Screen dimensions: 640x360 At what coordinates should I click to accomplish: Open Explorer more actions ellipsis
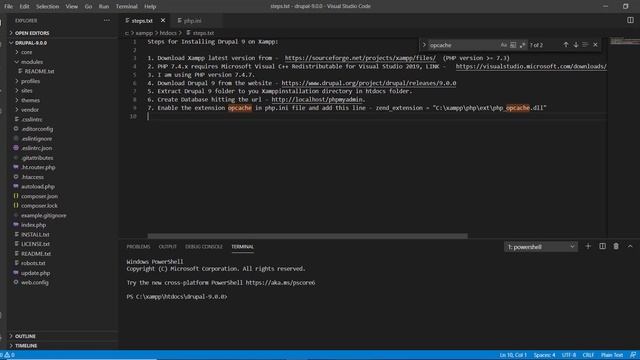click(107, 20)
